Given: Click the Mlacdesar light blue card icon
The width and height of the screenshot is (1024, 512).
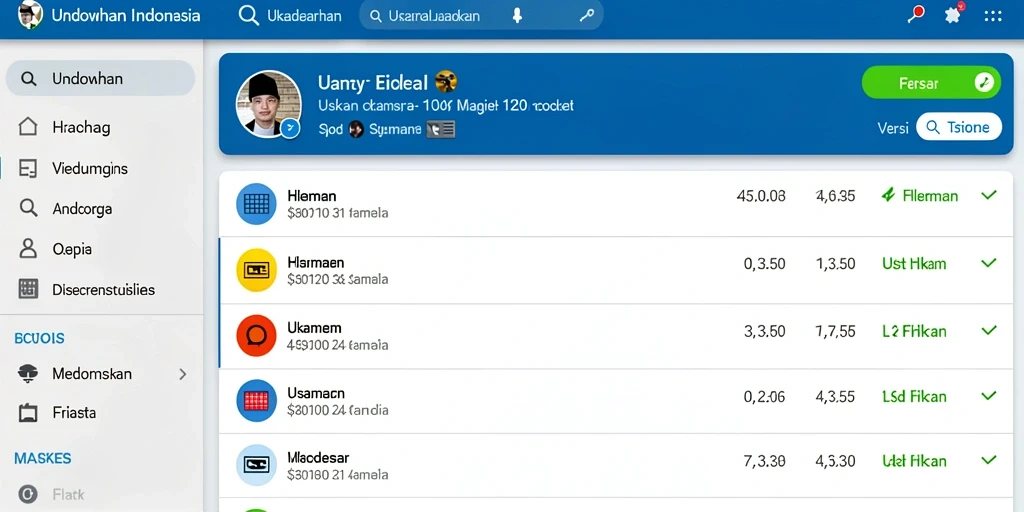Looking at the screenshot, I should click(x=256, y=465).
